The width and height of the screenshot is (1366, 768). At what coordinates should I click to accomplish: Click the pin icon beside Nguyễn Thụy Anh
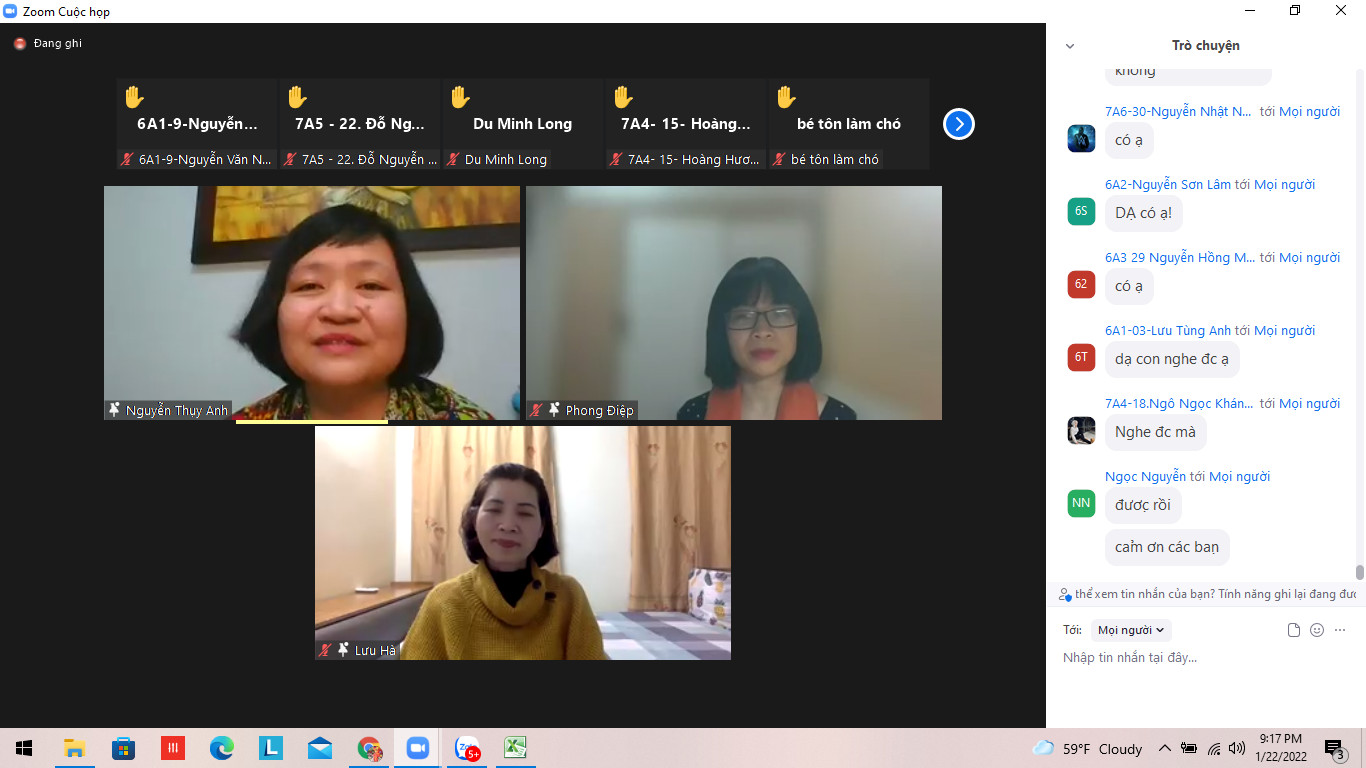coord(115,410)
